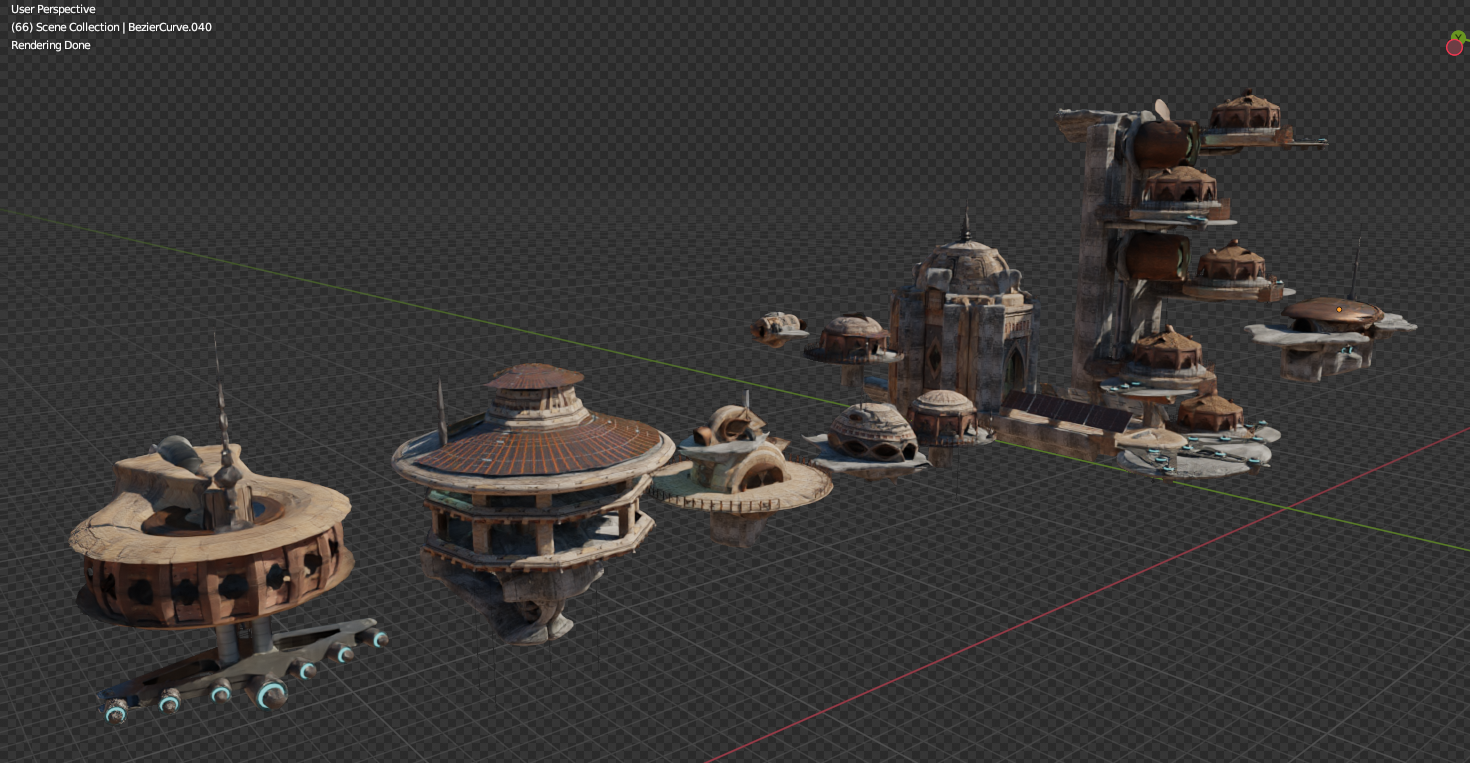Click the Rendering Done status text
This screenshot has width=1470, height=763.
pyautogui.click(x=50, y=45)
